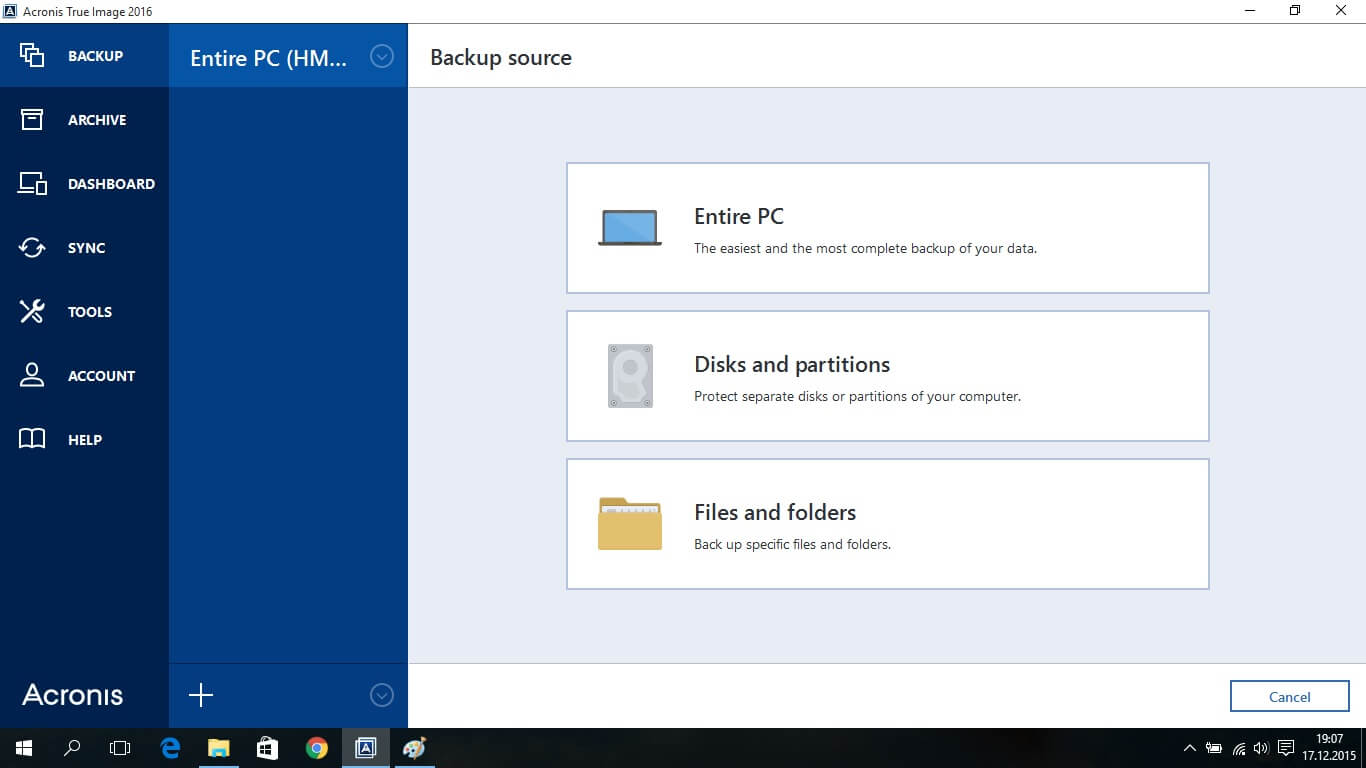Screen dimensions: 1366x768
Task: Click the Acronis True Image 2016 title icon
Action: click(x=10, y=11)
